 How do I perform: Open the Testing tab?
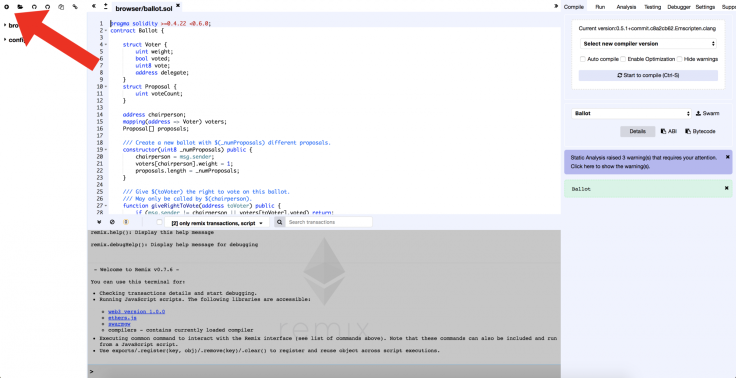(x=652, y=7)
